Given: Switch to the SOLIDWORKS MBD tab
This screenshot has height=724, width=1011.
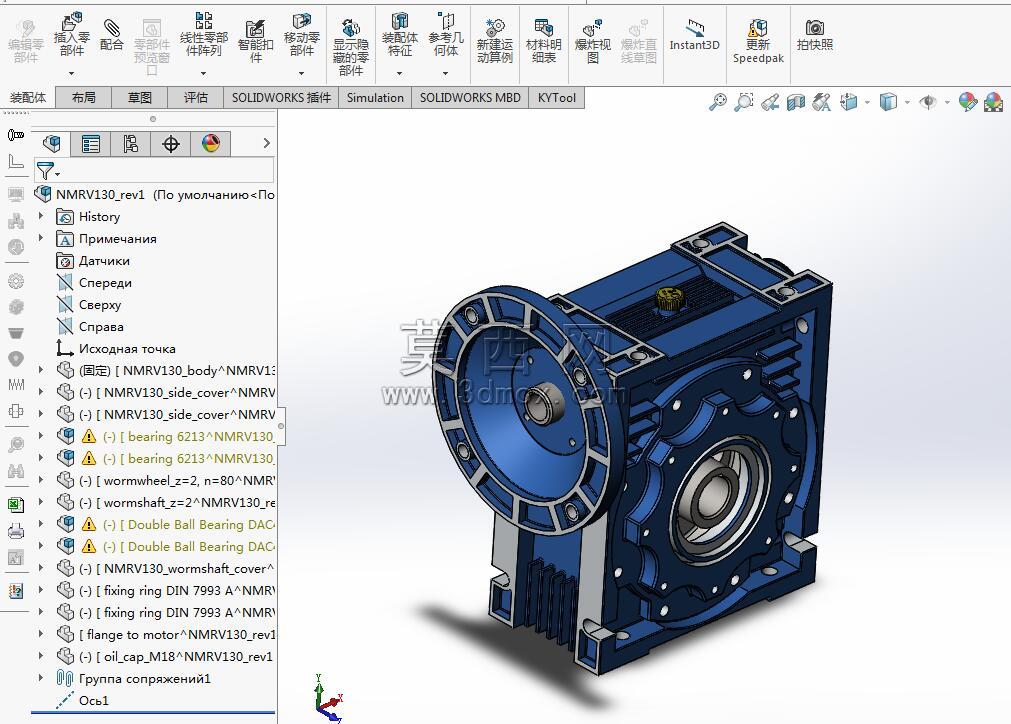Looking at the screenshot, I should tap(470, 97).
